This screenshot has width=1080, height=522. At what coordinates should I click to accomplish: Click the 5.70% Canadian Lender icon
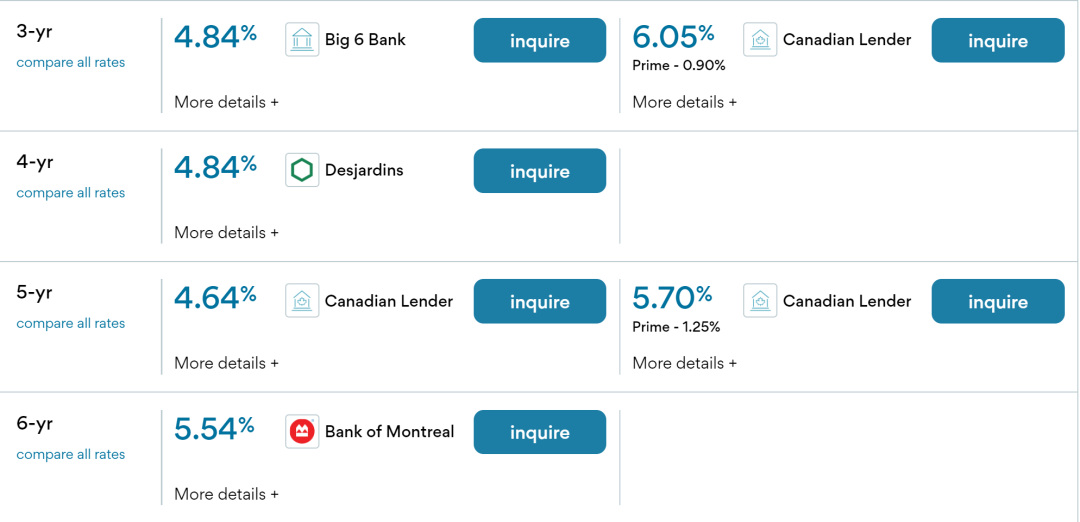[x=760, y=301]
